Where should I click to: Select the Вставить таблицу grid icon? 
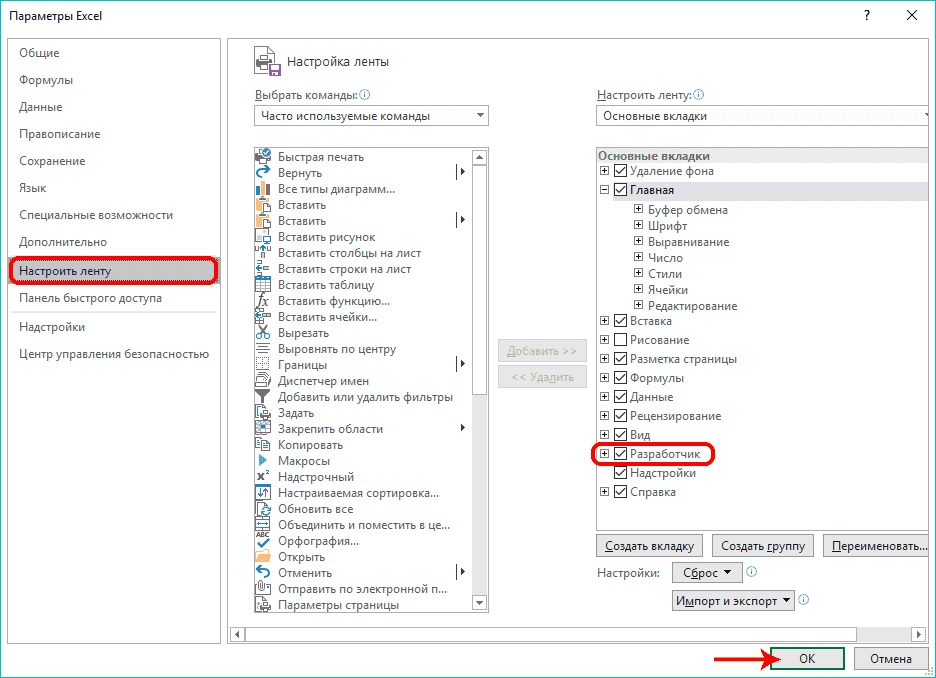[x=263, y=285]
